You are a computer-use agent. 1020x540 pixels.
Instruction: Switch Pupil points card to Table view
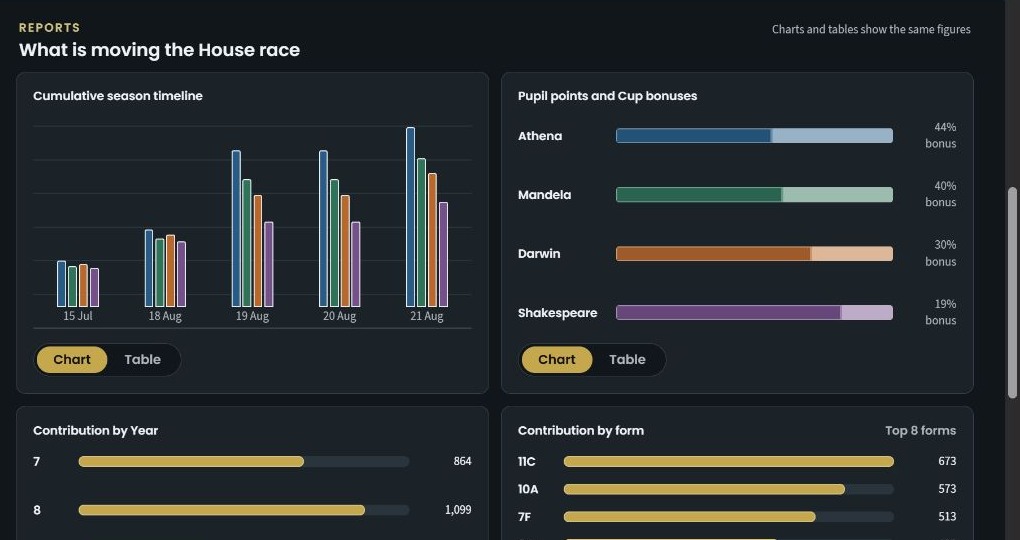click(627, 360)
